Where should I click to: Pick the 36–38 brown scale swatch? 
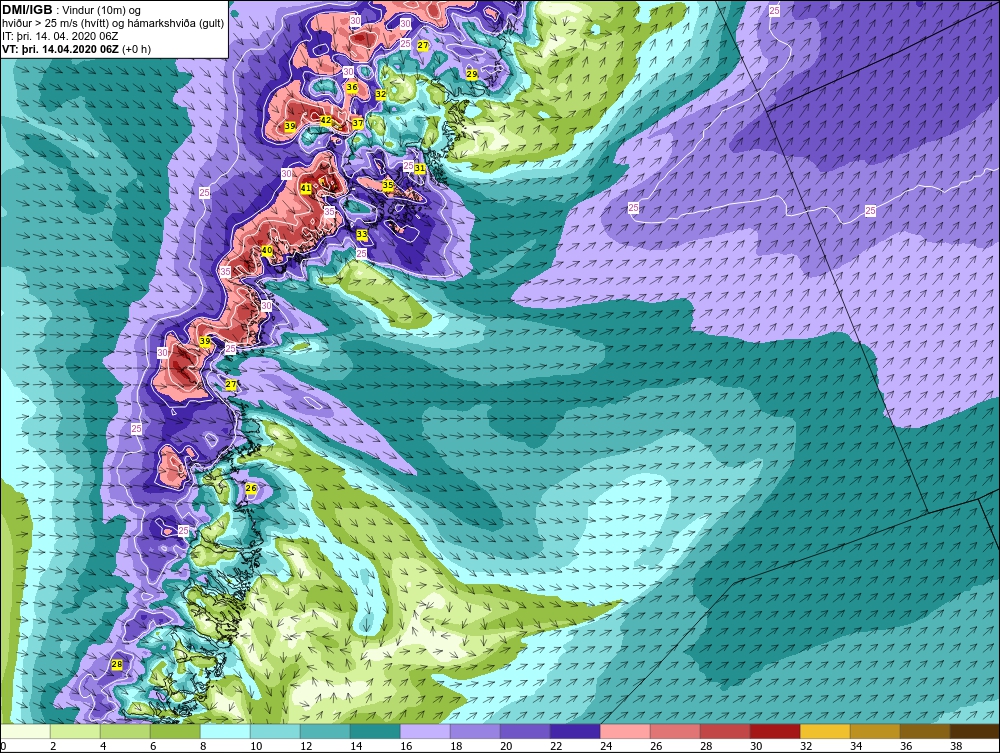(x=925, y=731)
